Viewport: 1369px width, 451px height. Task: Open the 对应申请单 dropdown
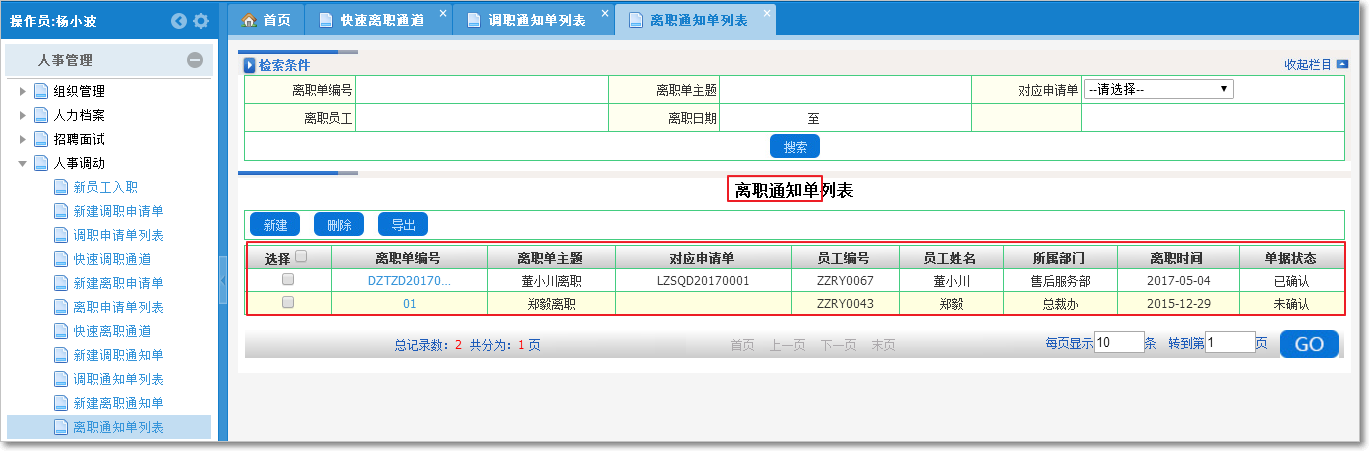point(1158,90)
